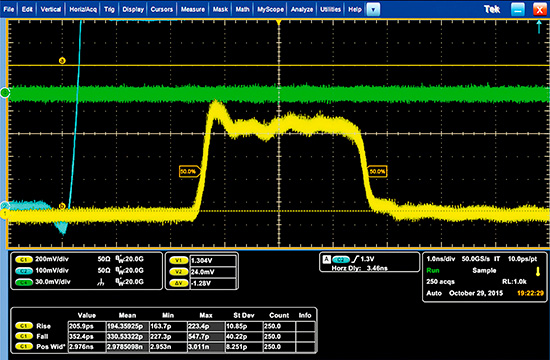Viewport: 550px width, 360px height.
Task: Click the right 50.0% measurement annotation
Action: 377,172
